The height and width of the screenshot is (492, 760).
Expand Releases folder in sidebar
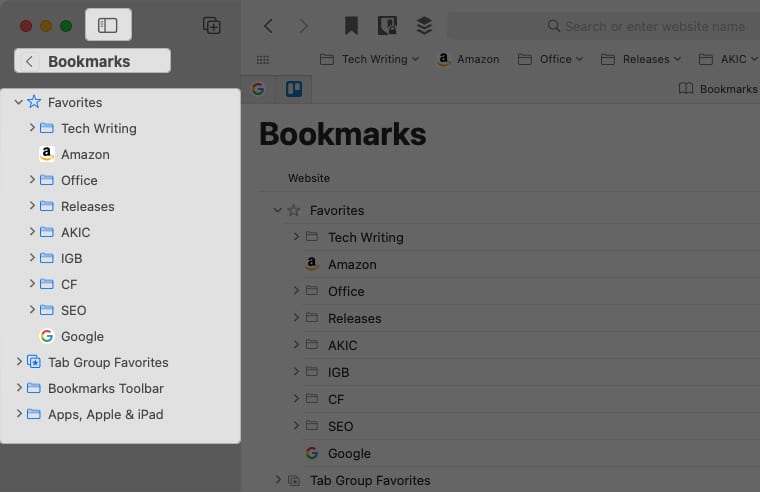pos(32,206)
